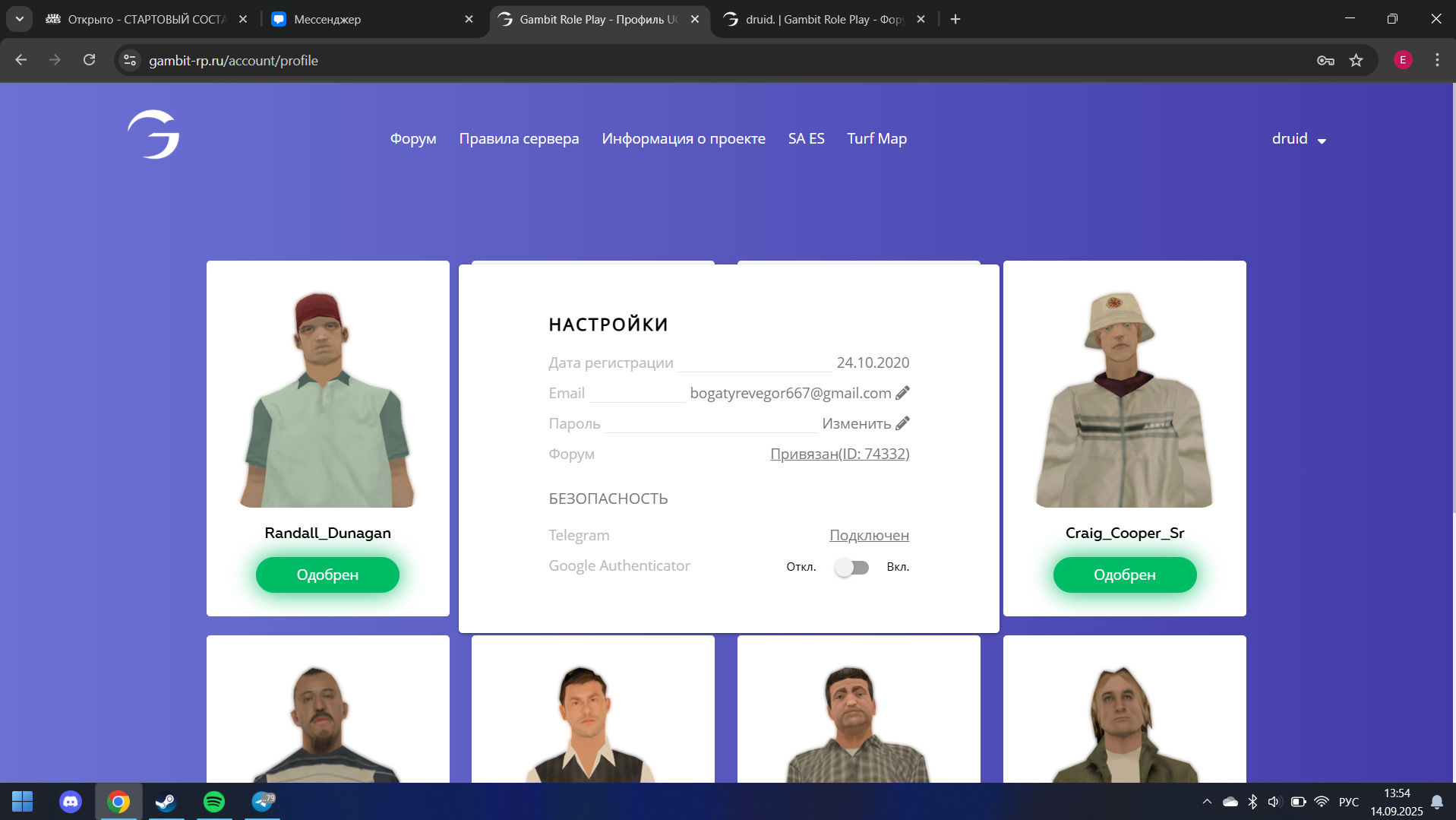Open tab search dropdown arrow
The width and height of the screenshot is (1456, 820).
click(19, 19)
